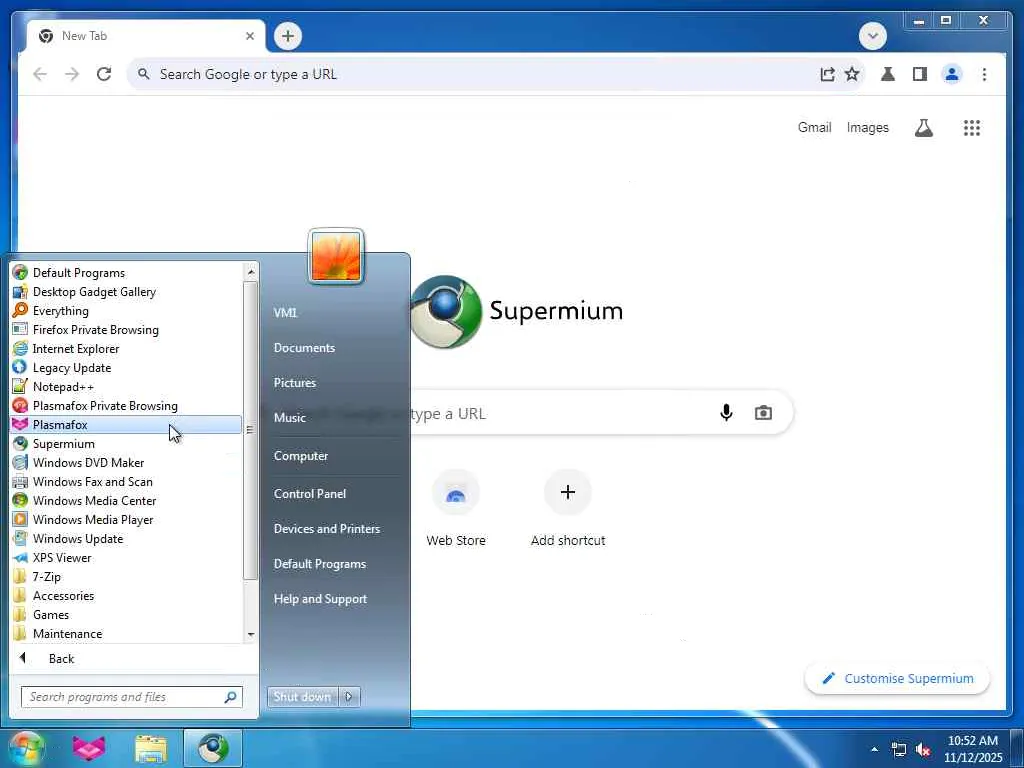Open Control Panel
The image size is (1024, 768).
click(x=310, y=494)
